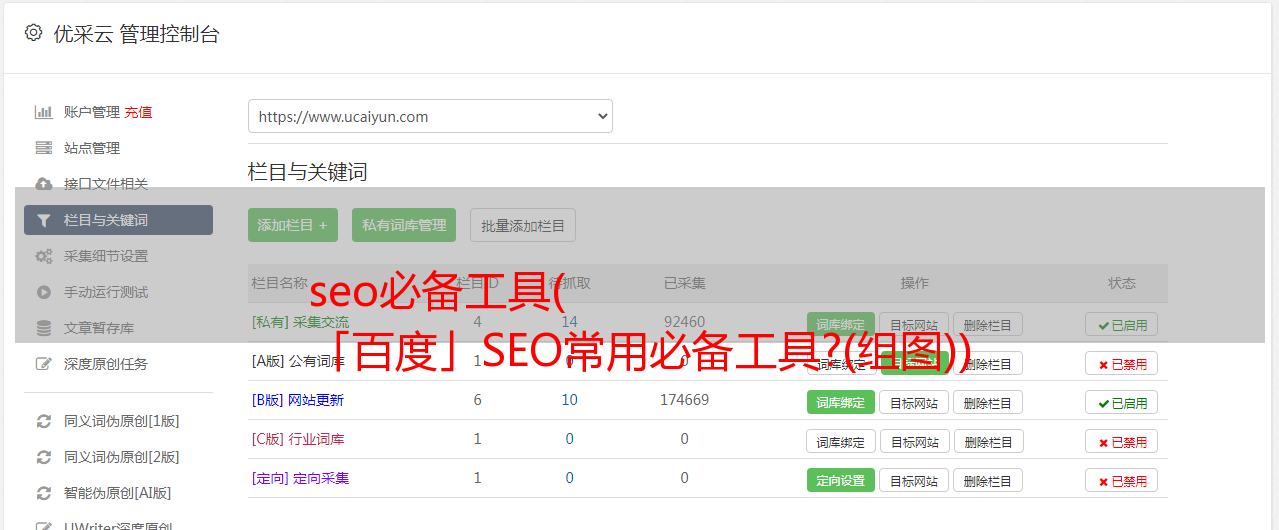Click the funnel icon for 栏目与关键词
This screenshot has width=1279, height=530.
[43, 220]
